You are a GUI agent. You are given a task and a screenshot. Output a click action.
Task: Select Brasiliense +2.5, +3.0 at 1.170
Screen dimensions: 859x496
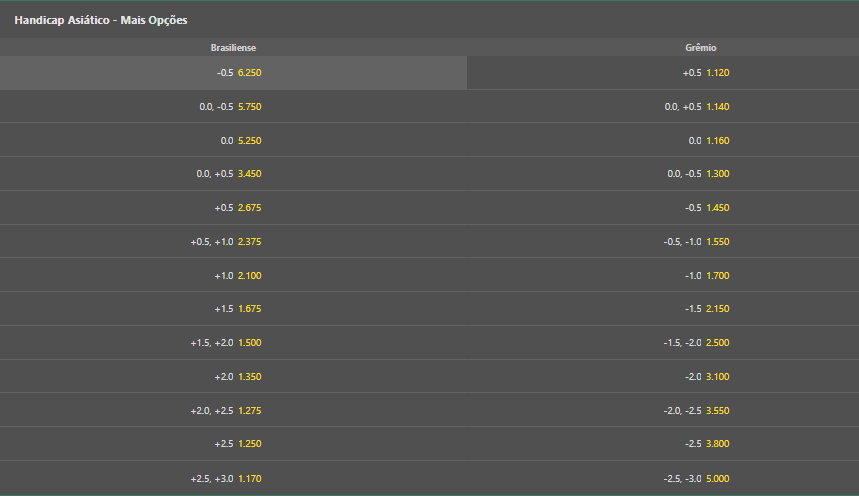233,478
